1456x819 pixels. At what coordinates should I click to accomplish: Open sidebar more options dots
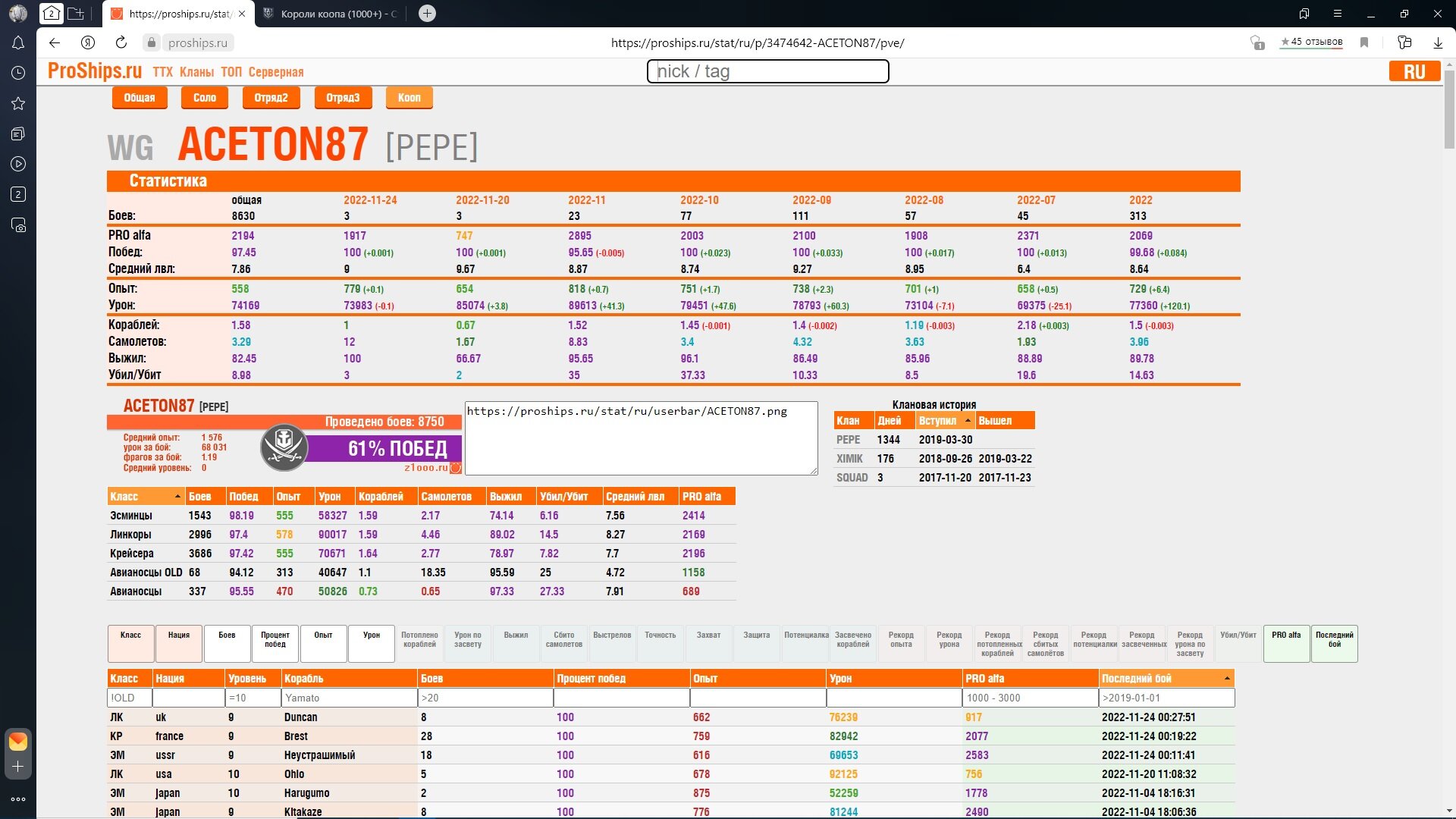18,799
